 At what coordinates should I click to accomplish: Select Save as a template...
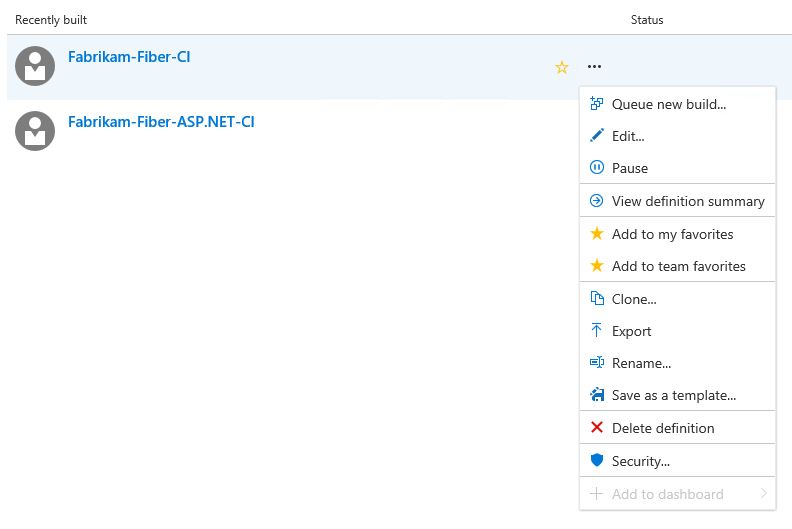677,395
